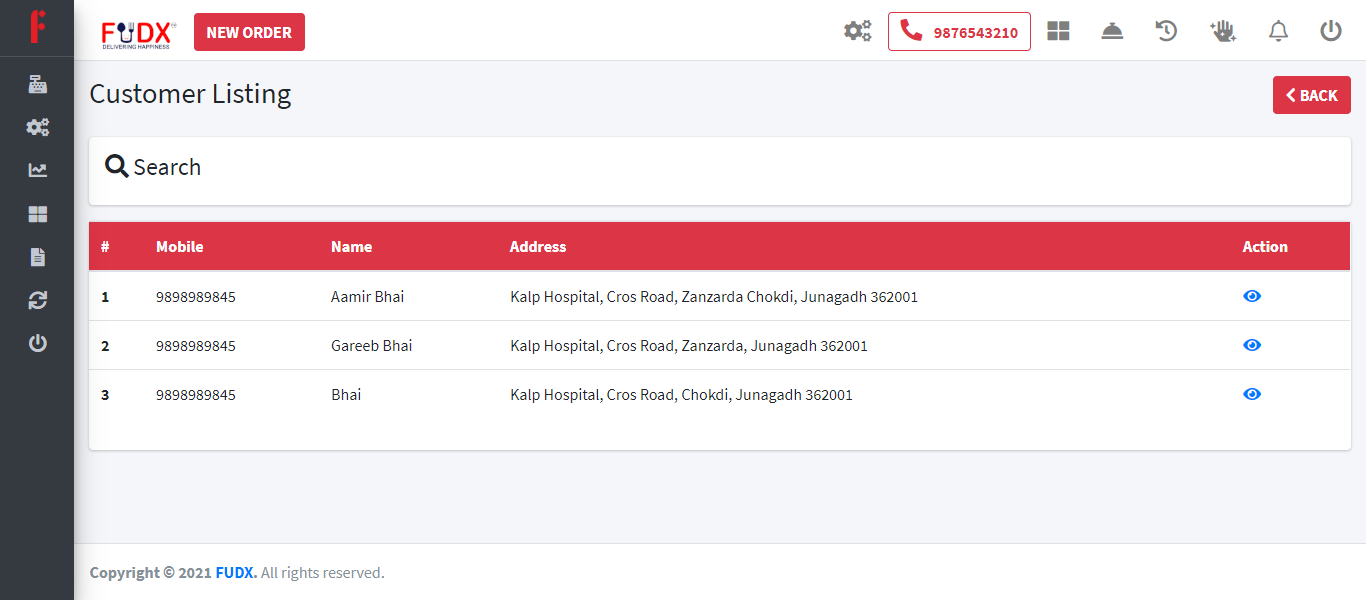This screenshot has width=1366, height=600.
Task: Open the FUDX link in footer
Action: point(236,573)
